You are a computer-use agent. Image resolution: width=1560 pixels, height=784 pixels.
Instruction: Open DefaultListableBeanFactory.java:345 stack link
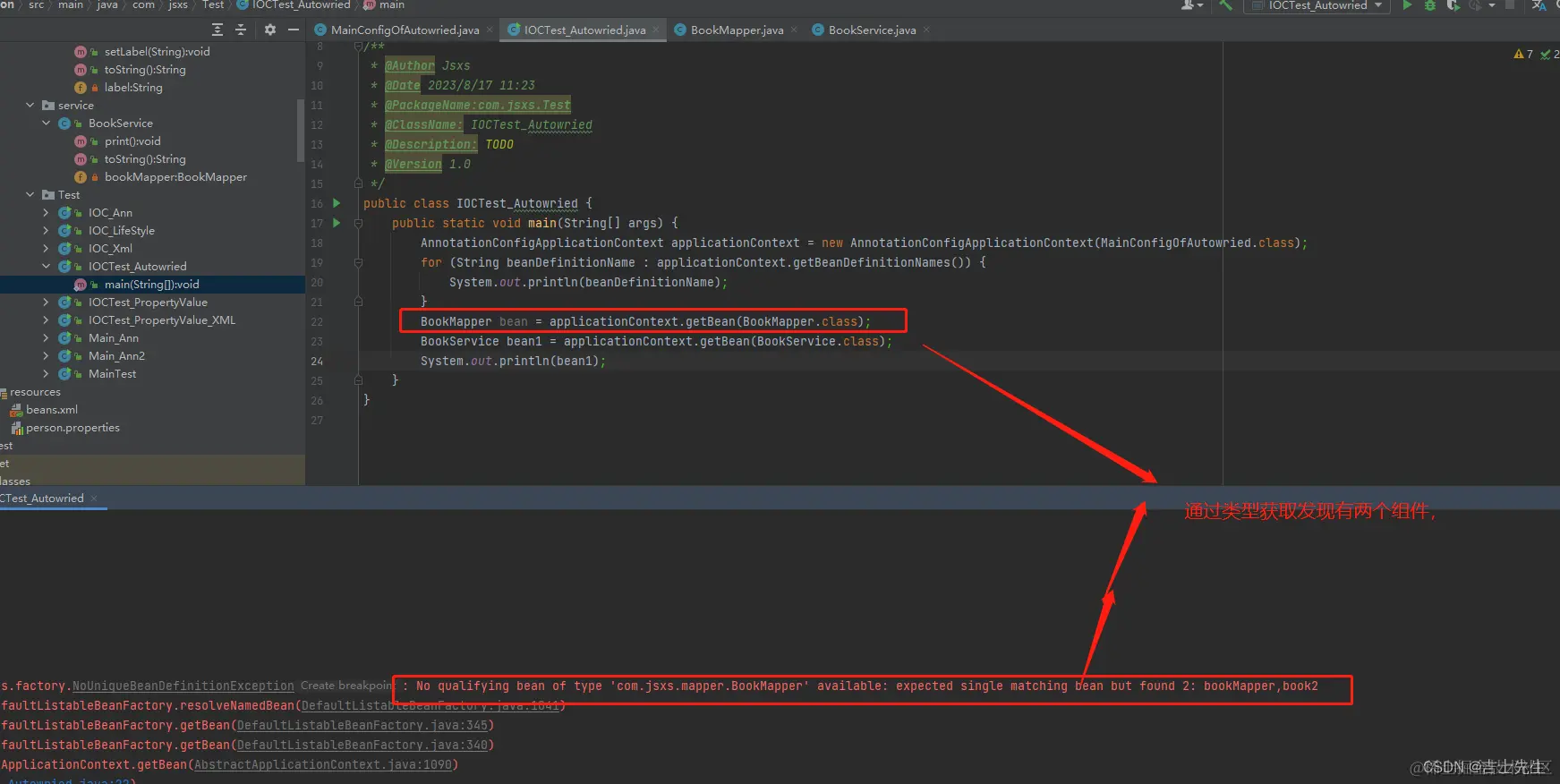(x=362, y=726)
